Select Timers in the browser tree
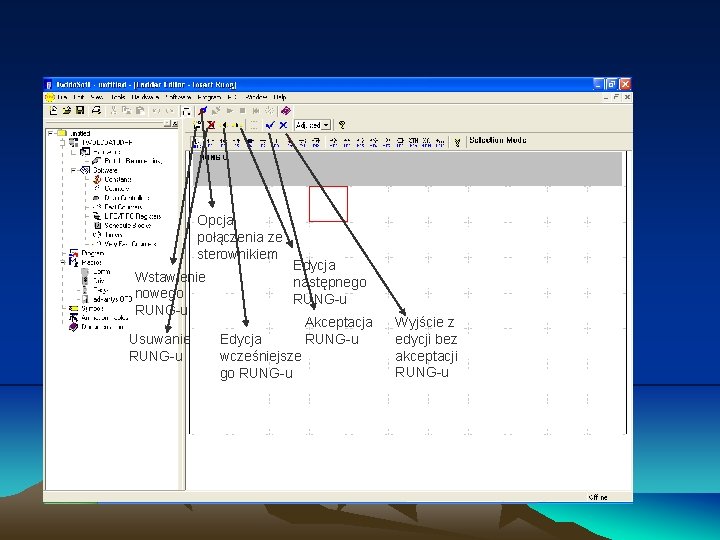 [113, 235]
